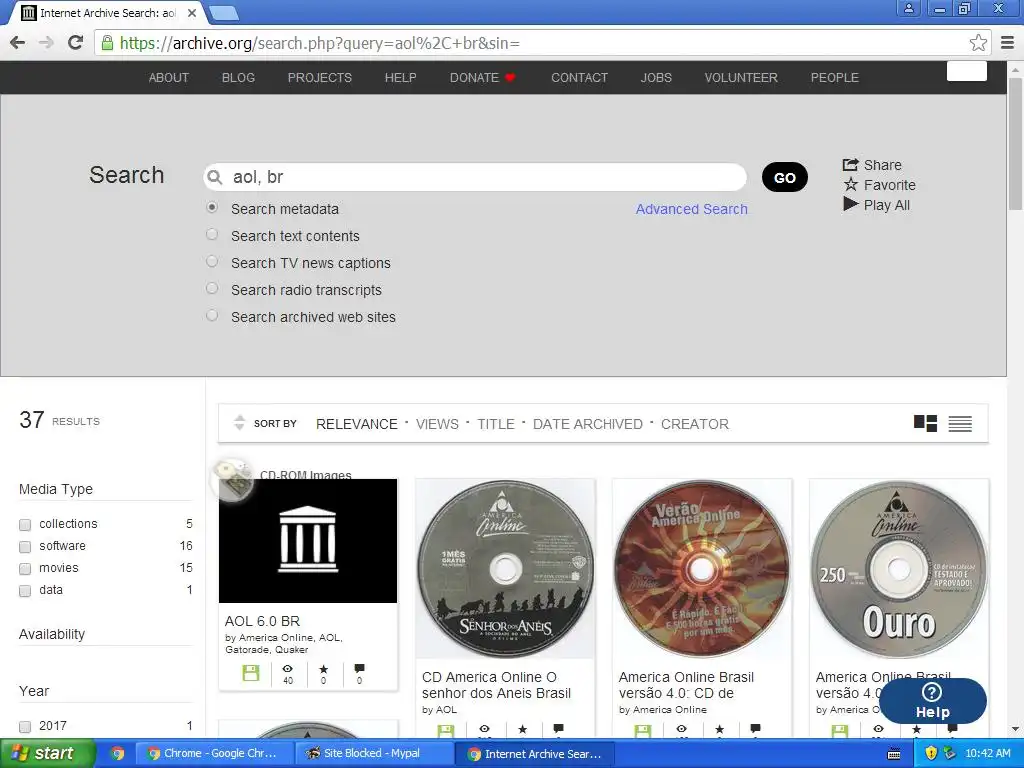1024x768 pixels.
Task: Open Chrome hamburger menu
Action: coord(1007,43)
